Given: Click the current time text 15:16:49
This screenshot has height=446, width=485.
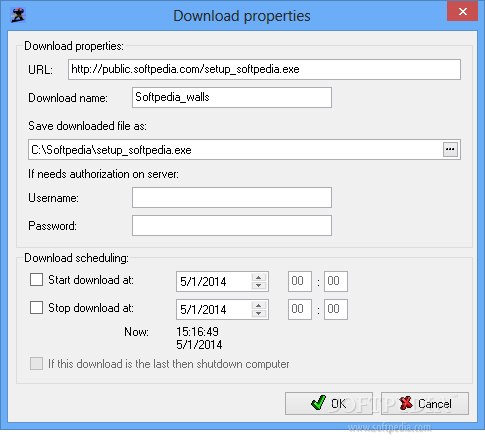Looking at the screenshot, I should coord(197,332).
